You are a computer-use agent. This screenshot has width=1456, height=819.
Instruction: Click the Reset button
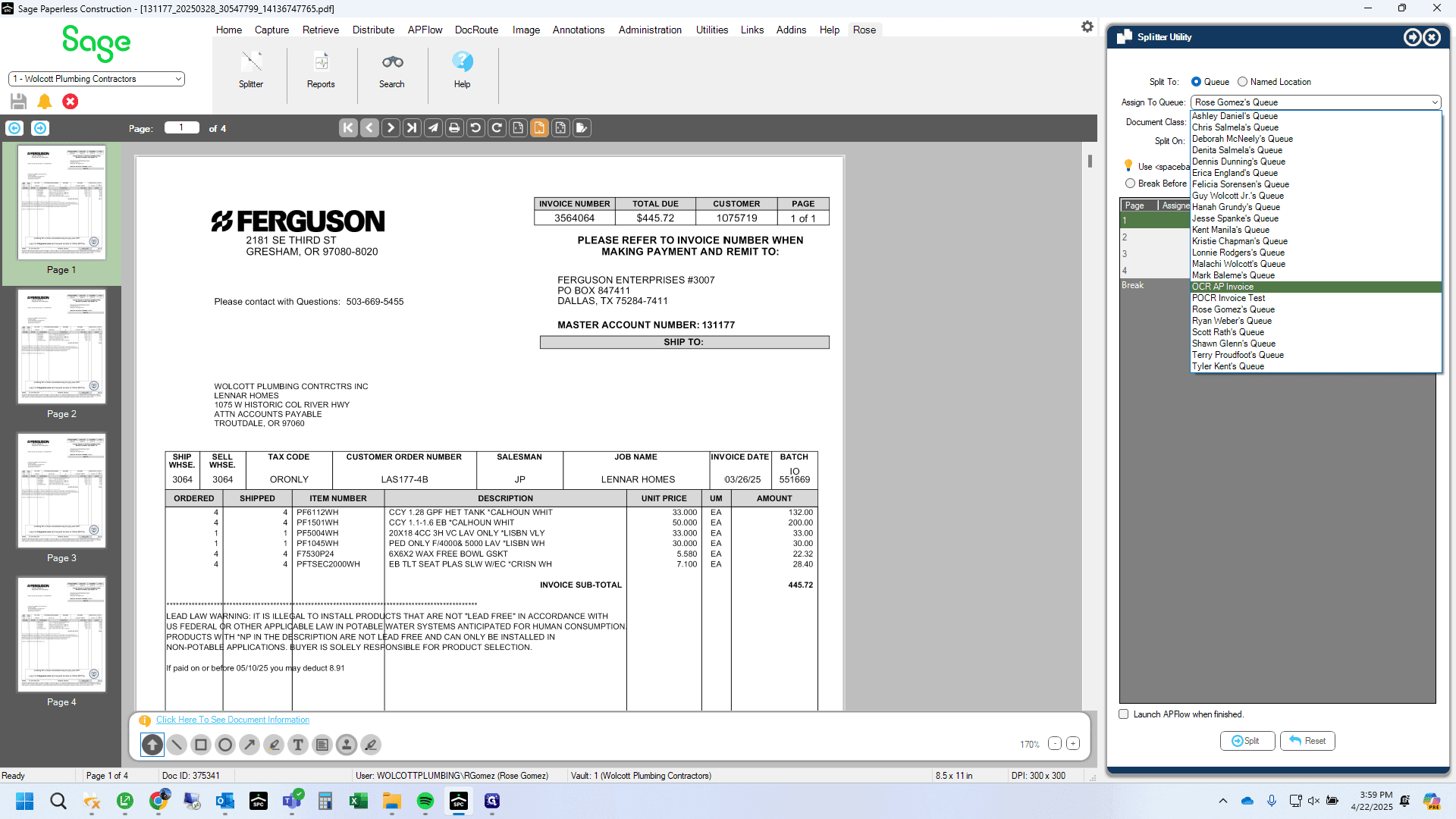tap(1307, 741)
